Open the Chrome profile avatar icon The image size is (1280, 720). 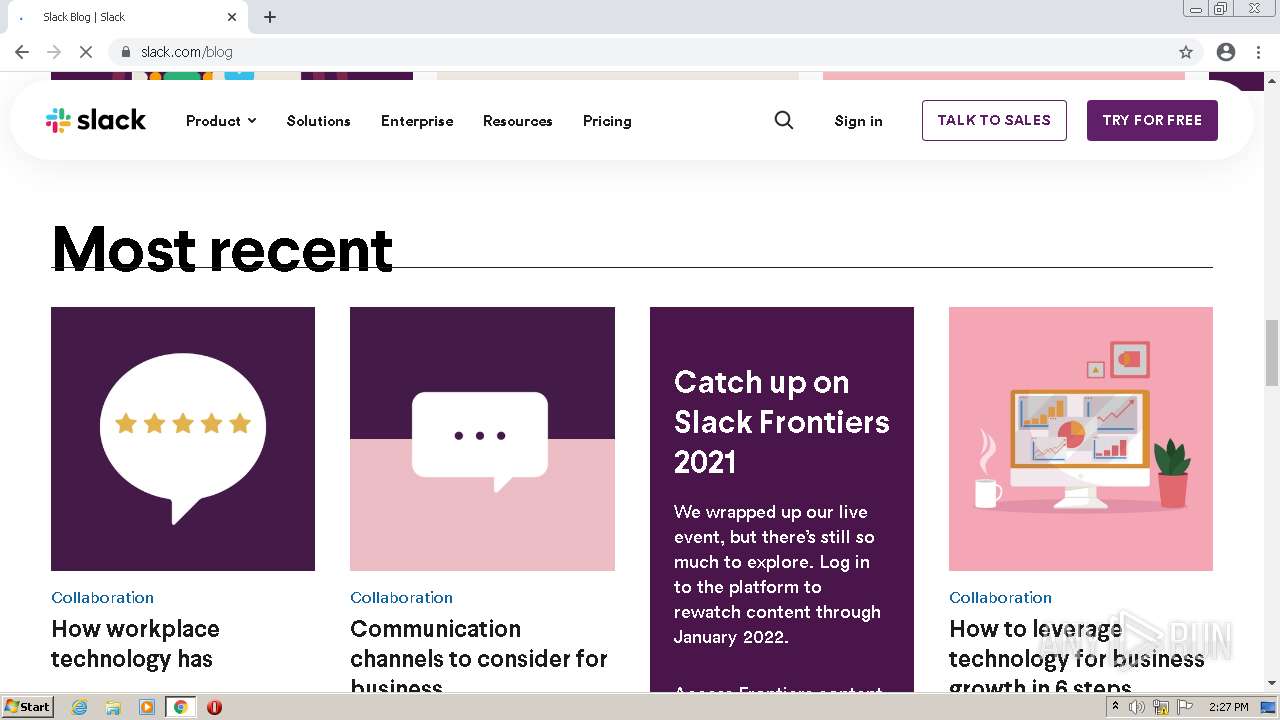(x=1226, y=52)
